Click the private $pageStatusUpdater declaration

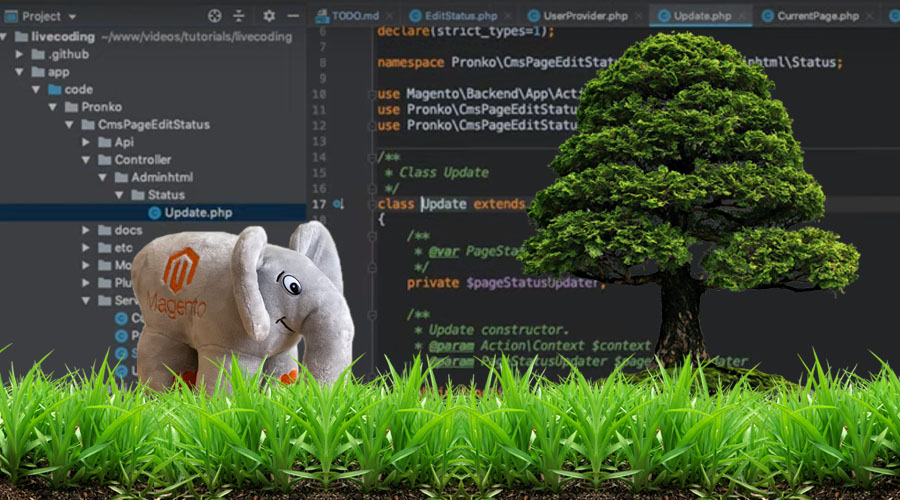click(x=505, y=283)
